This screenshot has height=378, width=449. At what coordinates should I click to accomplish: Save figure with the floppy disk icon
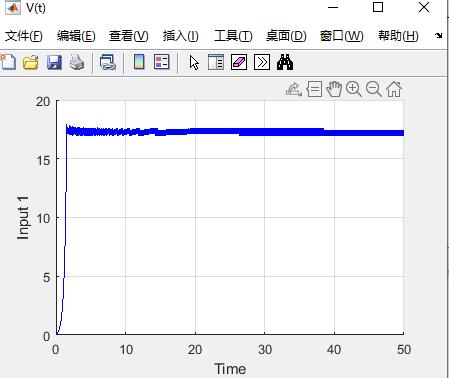click(54, 62)
